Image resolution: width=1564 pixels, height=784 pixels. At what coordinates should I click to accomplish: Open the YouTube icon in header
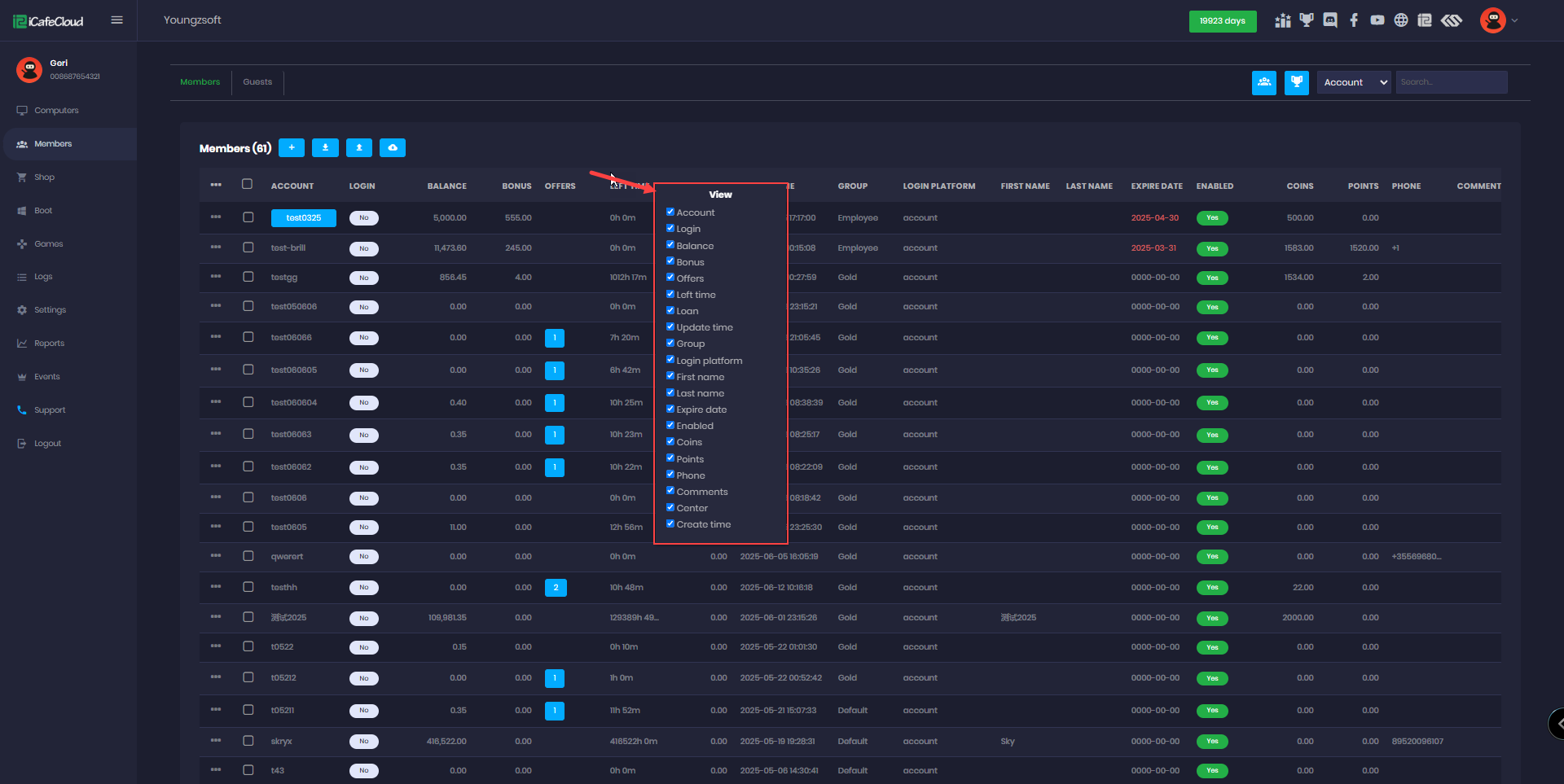[1377, 20]
